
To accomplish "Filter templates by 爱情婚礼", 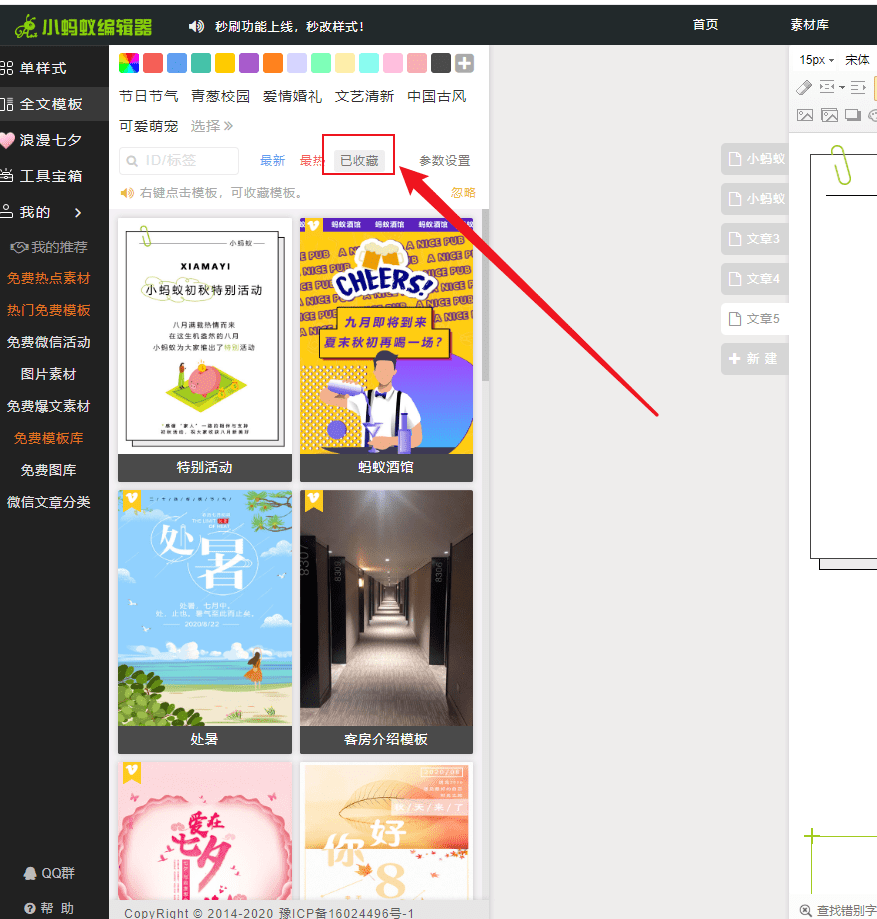I will [x=293, y=96].
